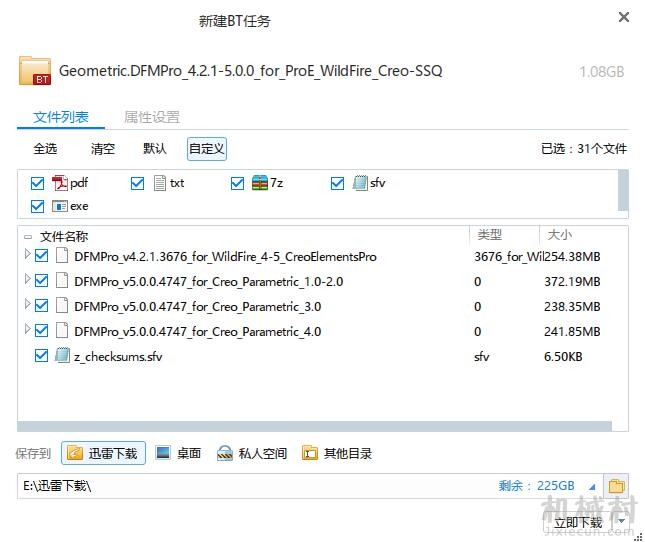The width and height of the screenshot is (645, 542).
Task: Save to 迅雷下载 folder
Action: pos(103,453)
